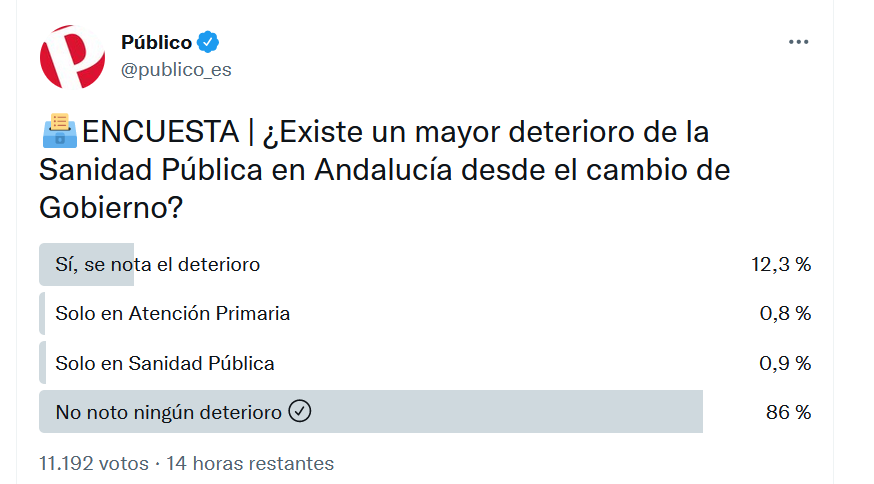Click the checkmark circle on the selected vote
The image size is (874, 484).
pos(299,412)
